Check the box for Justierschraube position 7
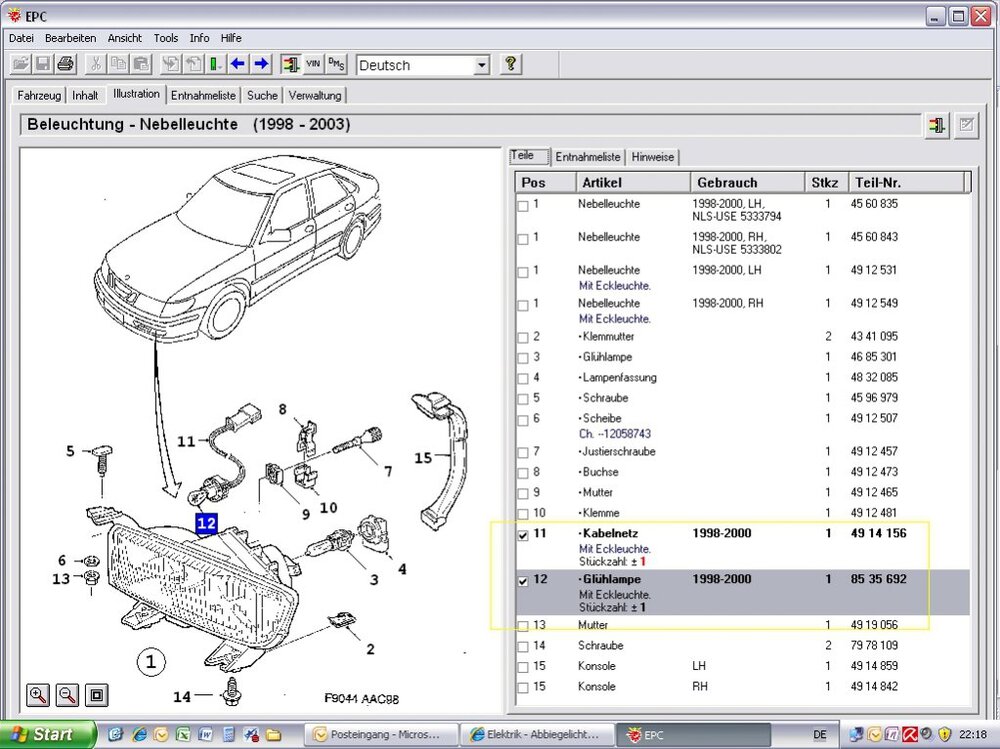1000x749 pixels. [523, 452]
